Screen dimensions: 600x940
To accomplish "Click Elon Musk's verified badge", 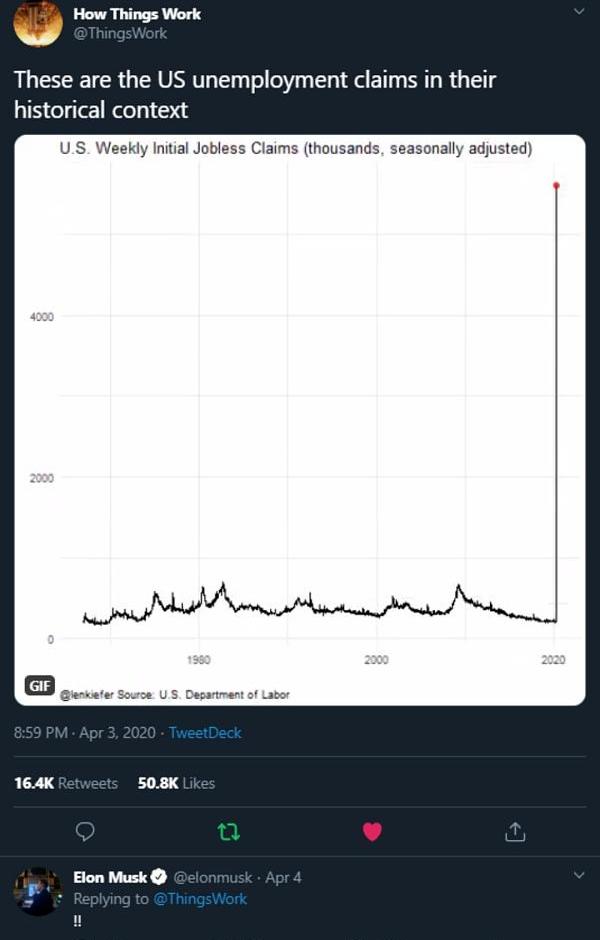I will click(157, 878).
